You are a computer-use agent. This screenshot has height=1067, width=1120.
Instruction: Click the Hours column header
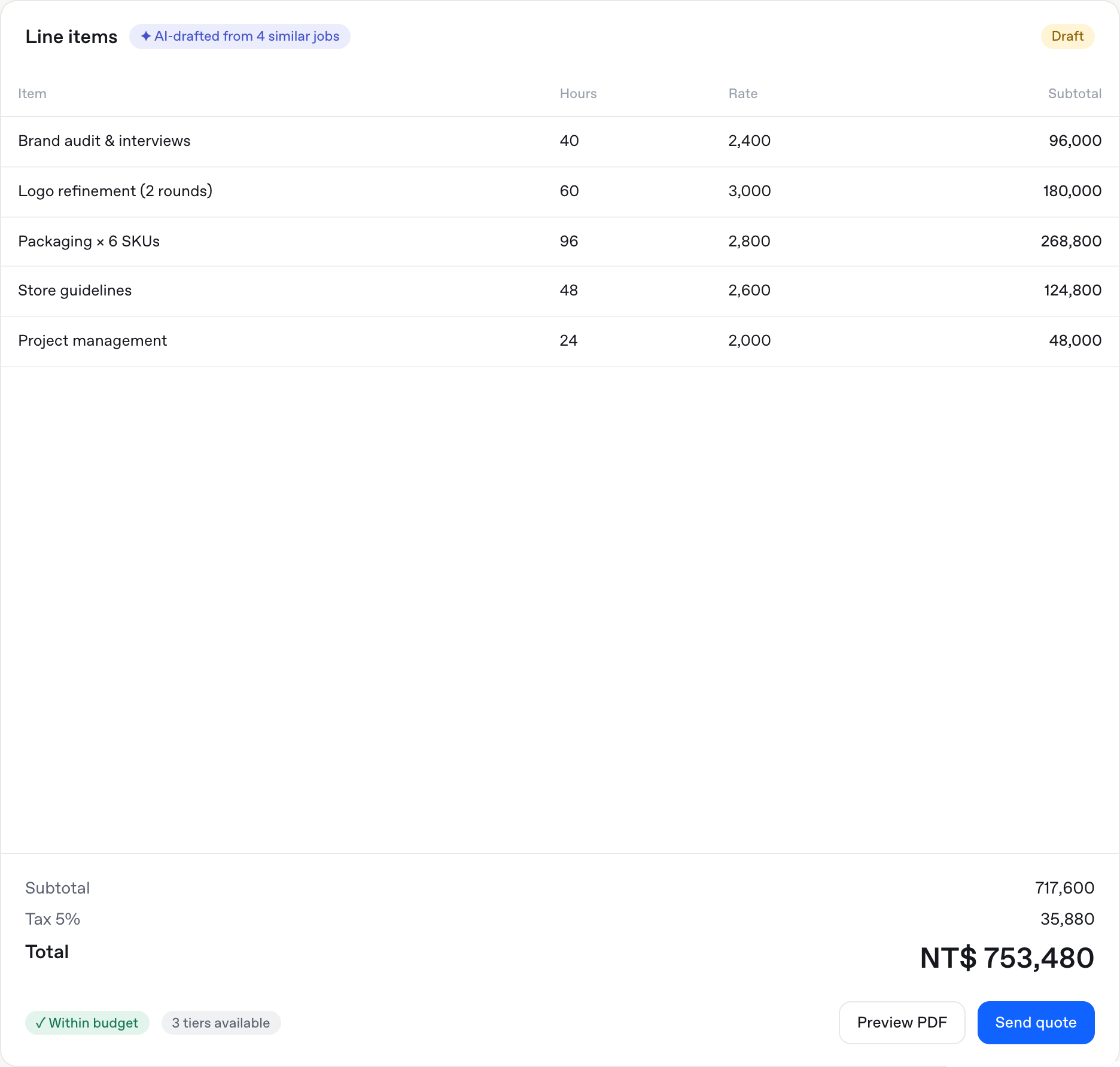578,94
